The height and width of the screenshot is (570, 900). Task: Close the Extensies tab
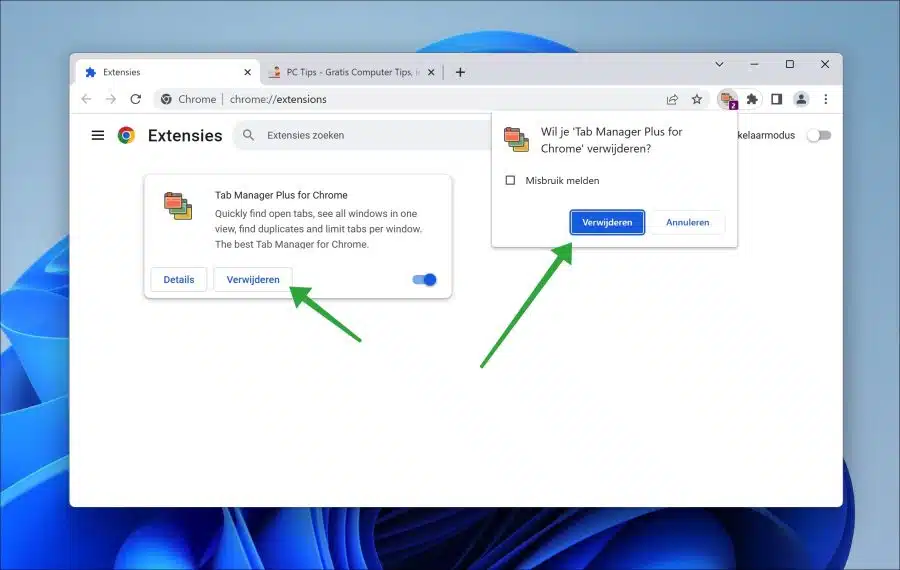247,72
